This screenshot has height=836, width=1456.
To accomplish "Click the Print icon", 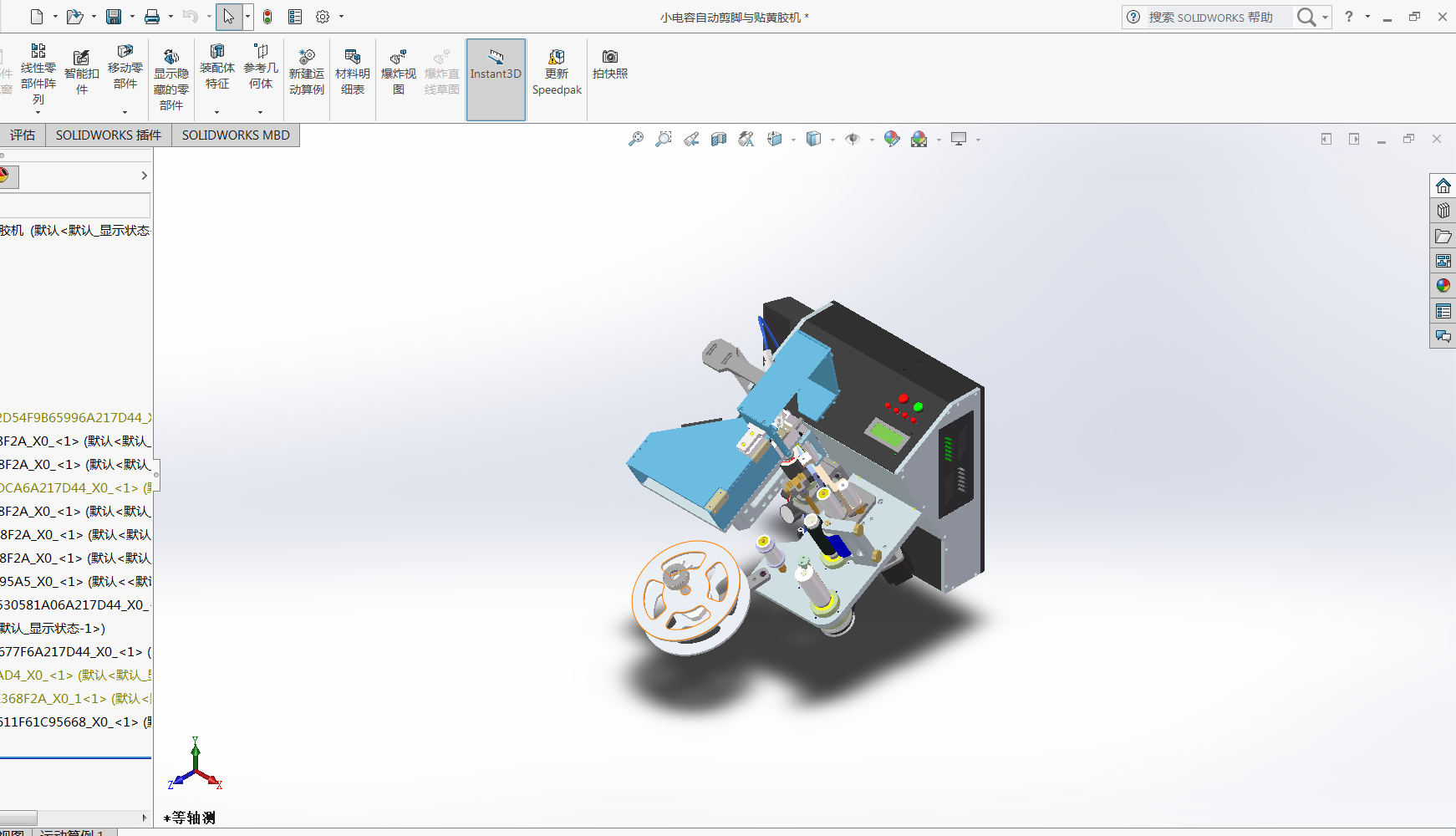I will click(152, 17).
